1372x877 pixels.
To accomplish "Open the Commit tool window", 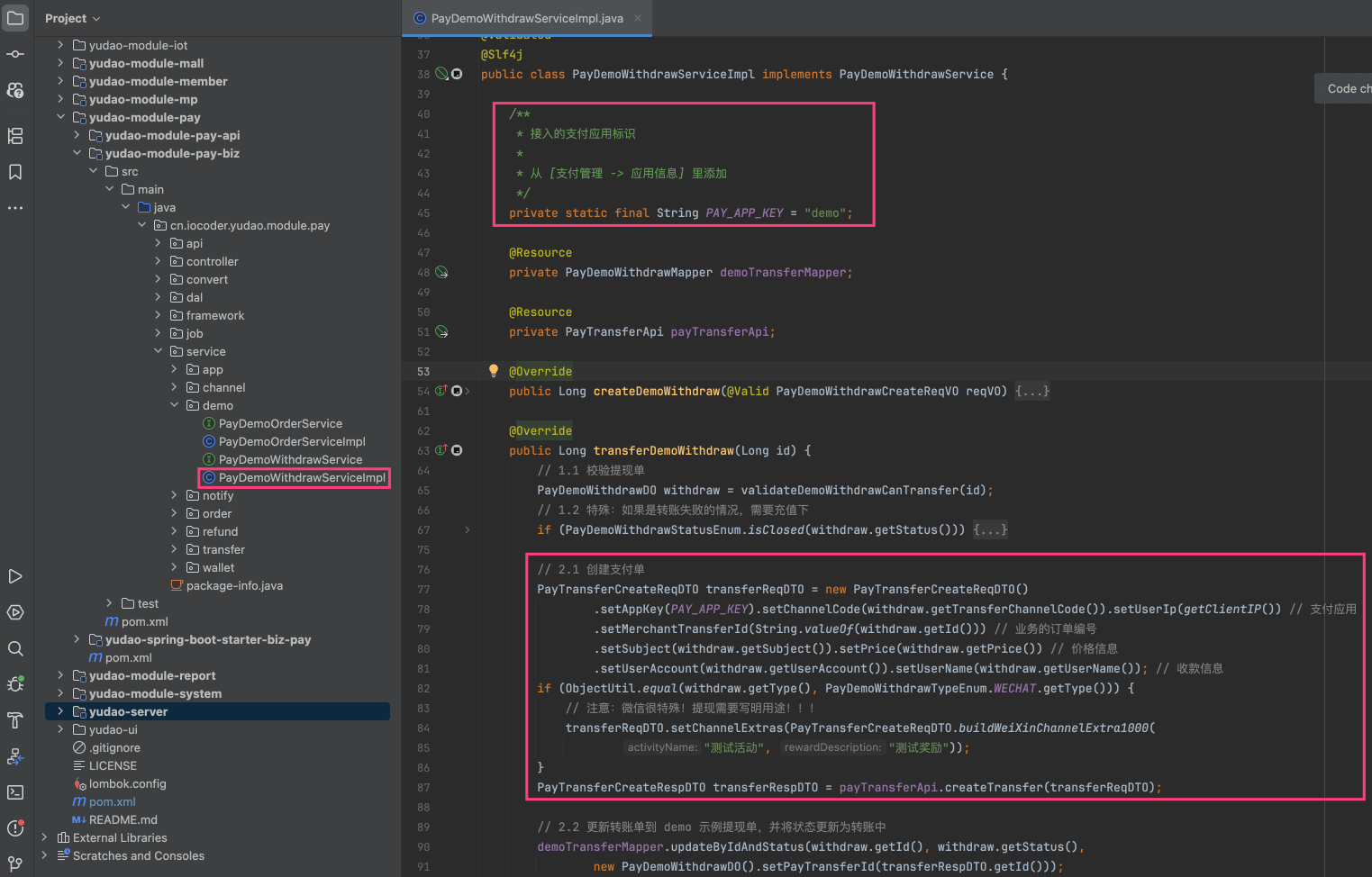I will click(15, 54).
